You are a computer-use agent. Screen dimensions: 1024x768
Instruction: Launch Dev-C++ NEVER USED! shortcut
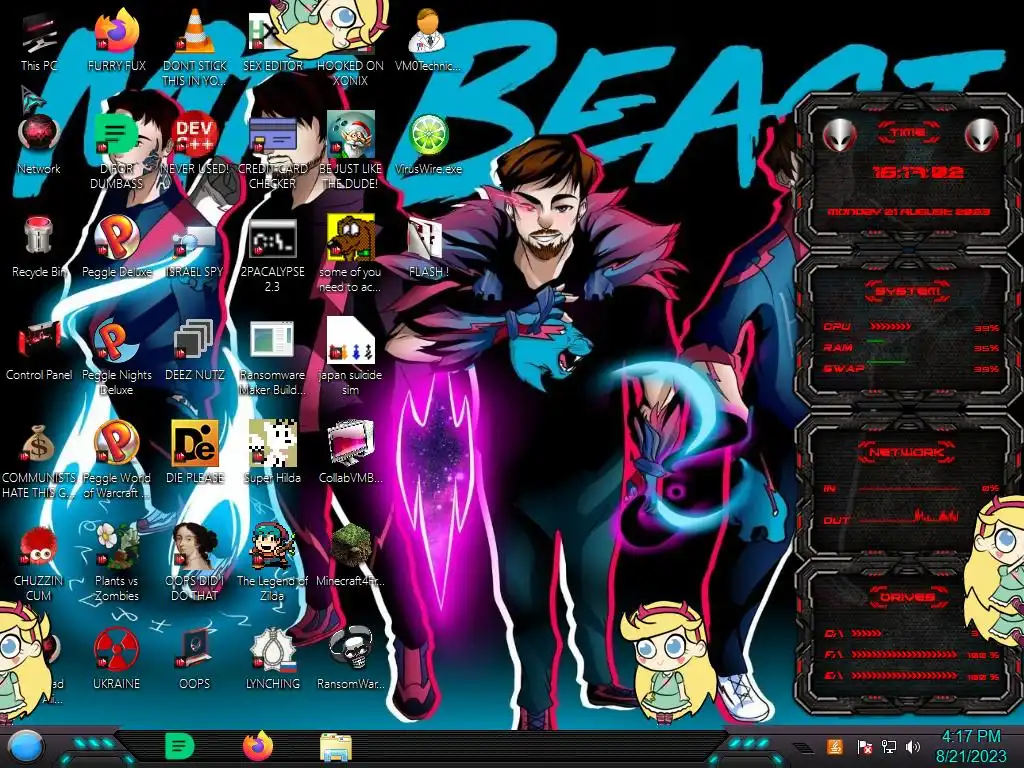195,144
